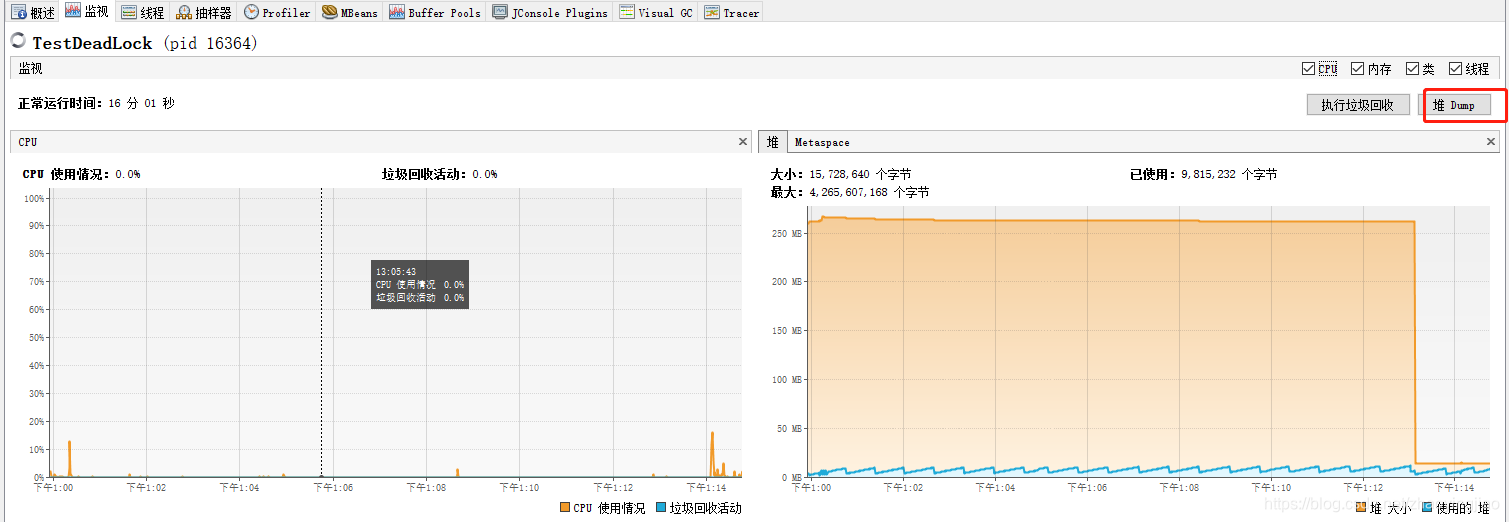Viewport: 1509px width, 522px height.
Task: Close the CPU chart panel
Action: [742, 142]
